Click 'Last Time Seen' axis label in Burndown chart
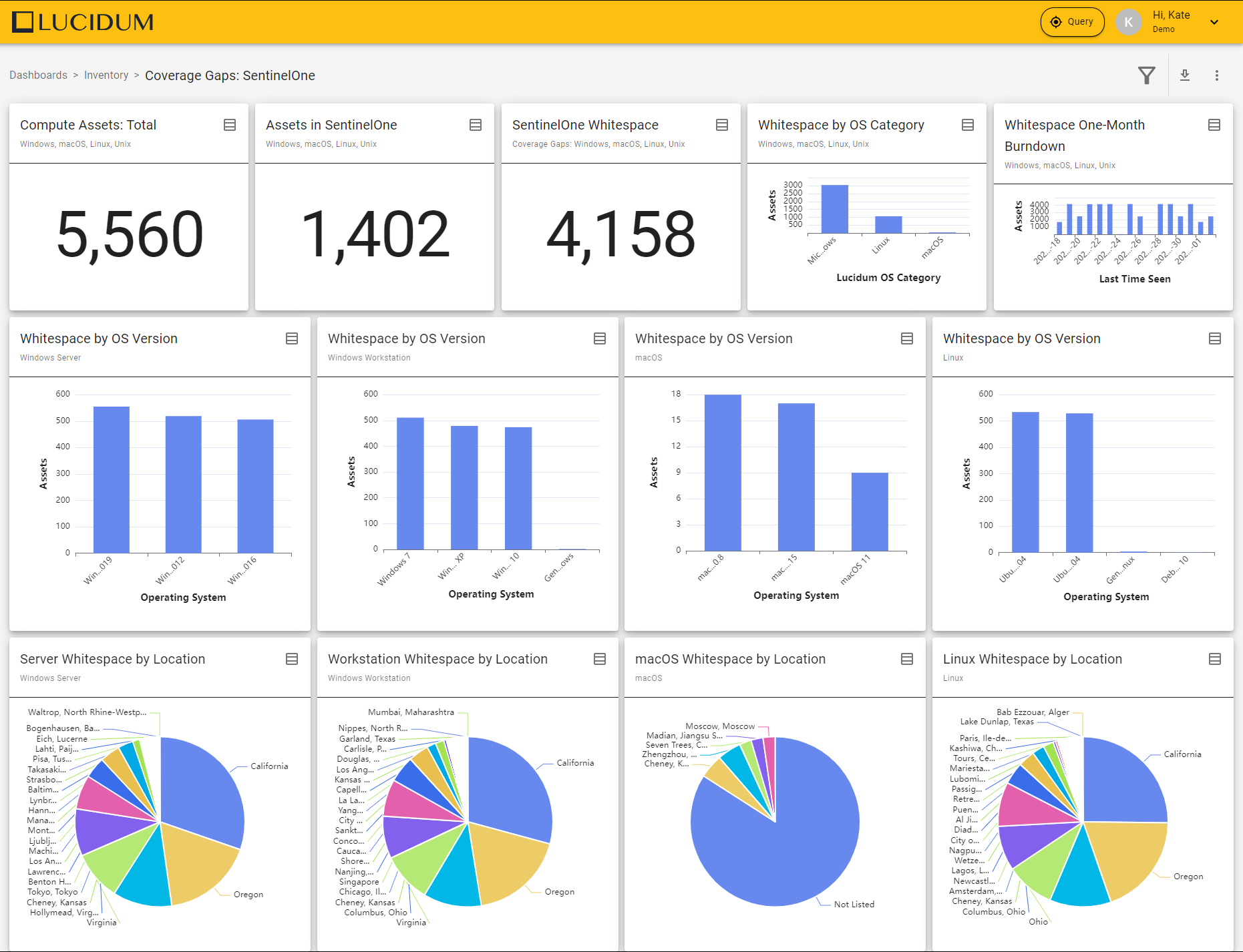Image resolution: width=1243 pixels, height=952 pixels. click(x=1135, y=279)
